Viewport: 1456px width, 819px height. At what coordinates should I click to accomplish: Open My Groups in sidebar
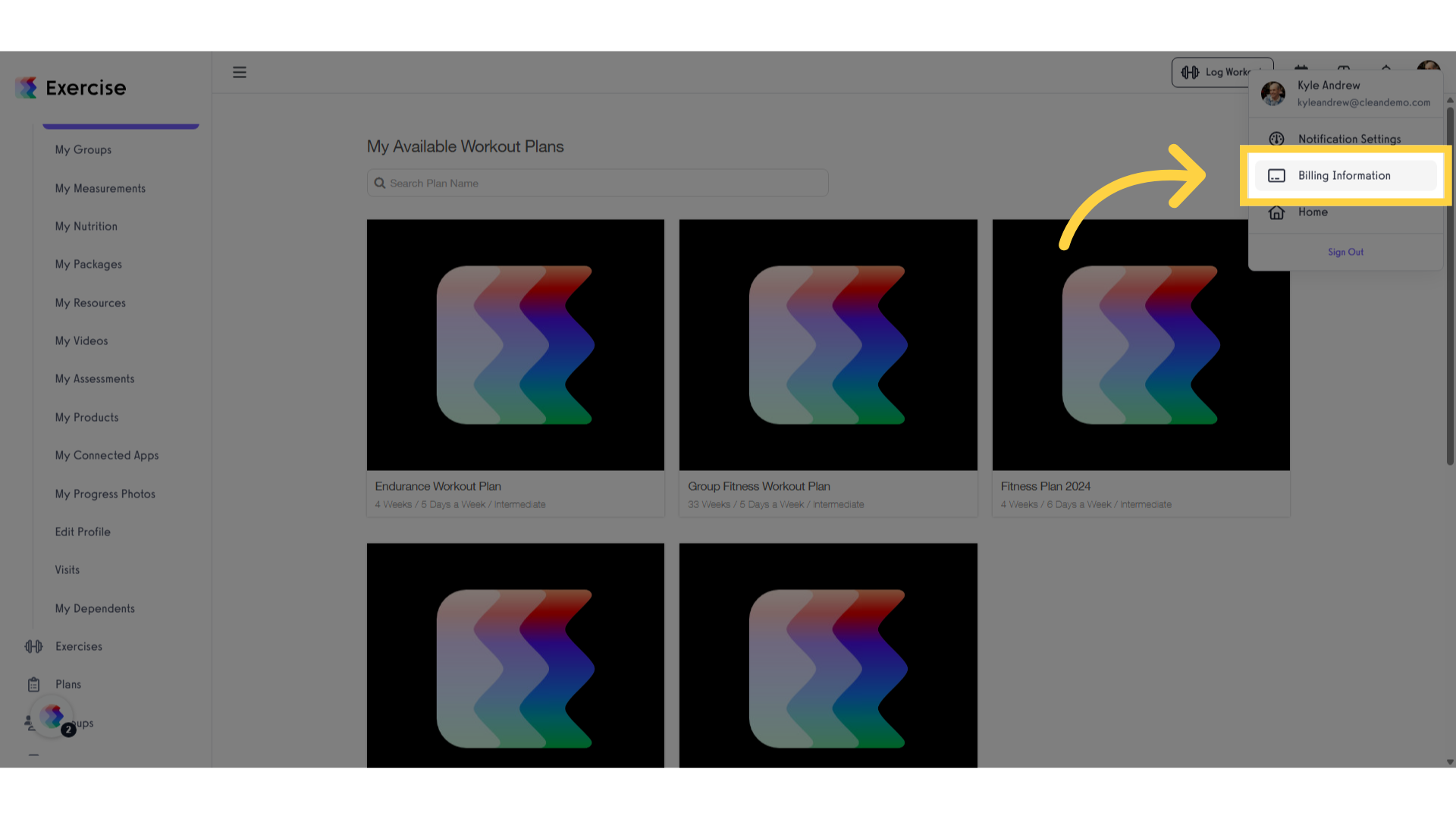click(x=83, y=149)
